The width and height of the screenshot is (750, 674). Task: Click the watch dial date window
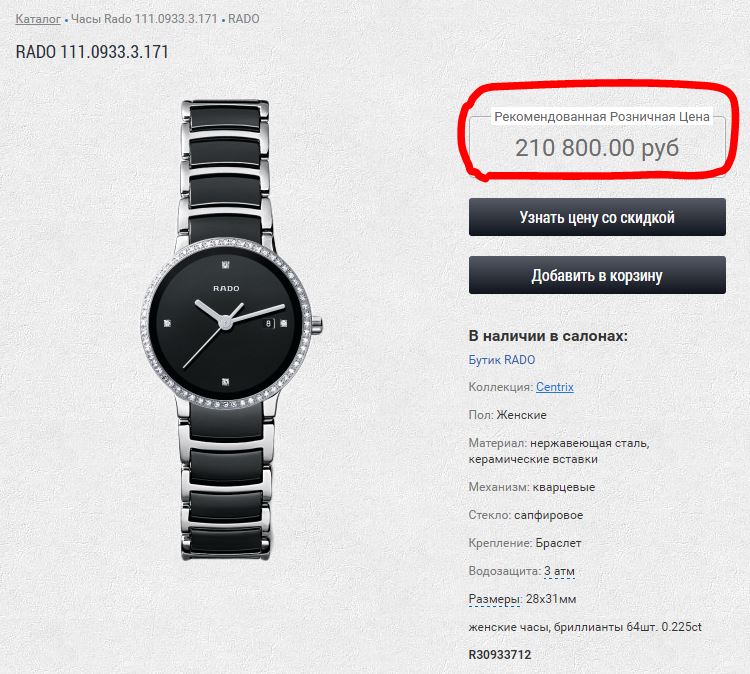click(x=268, y=323)
